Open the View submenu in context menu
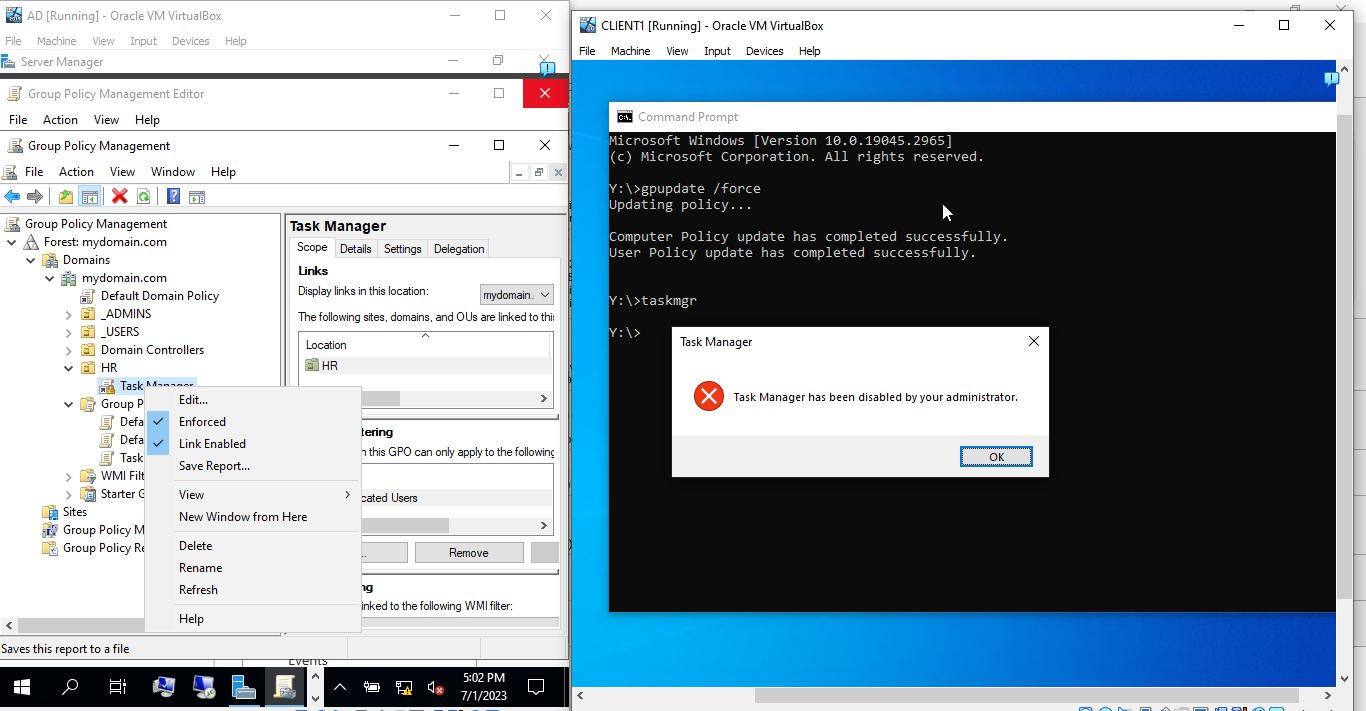The image size is (1366, 711). (252, 495)
